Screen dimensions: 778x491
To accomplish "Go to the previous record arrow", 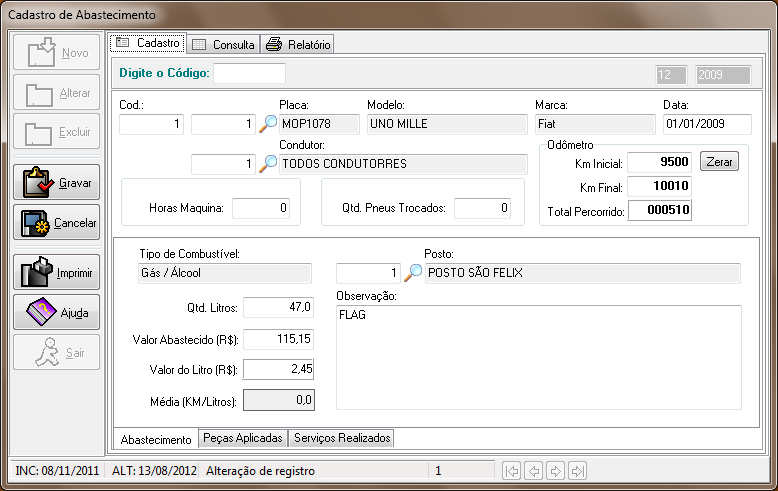I will [533, 470].
